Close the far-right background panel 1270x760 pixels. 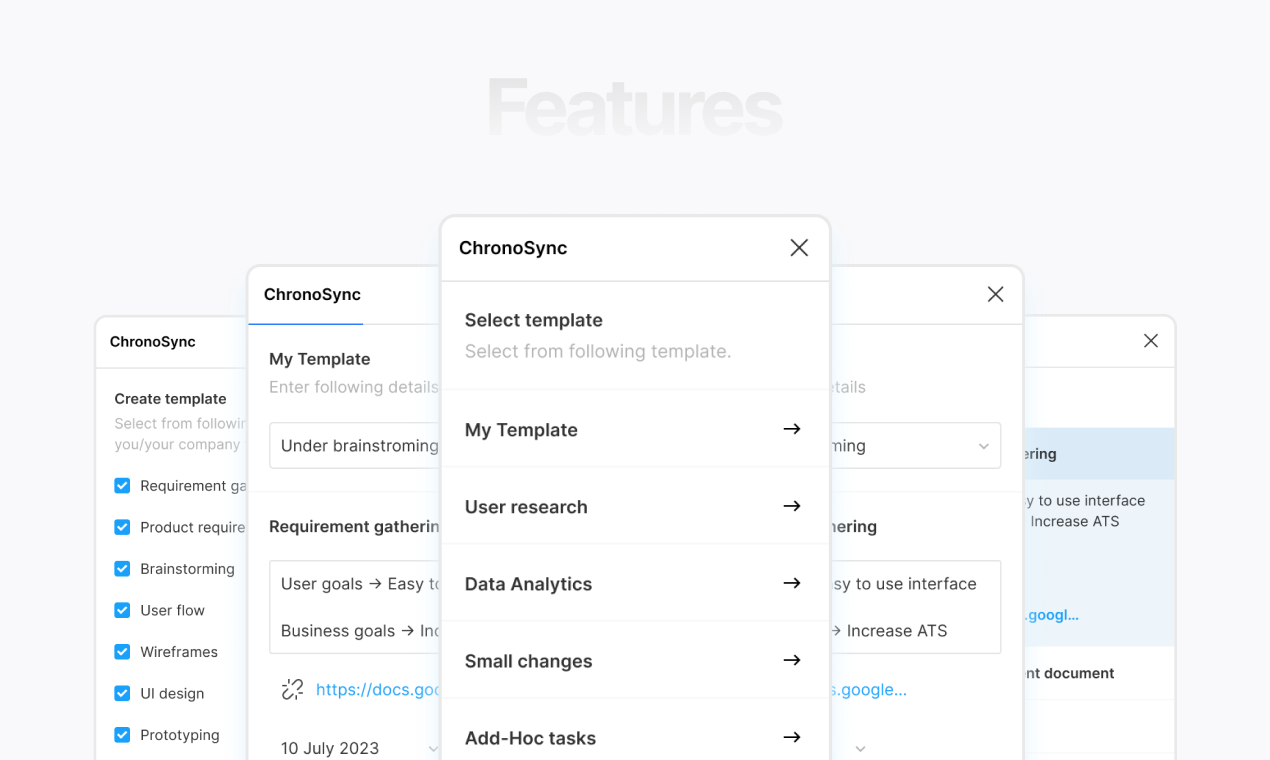[x=1151, y=341]
